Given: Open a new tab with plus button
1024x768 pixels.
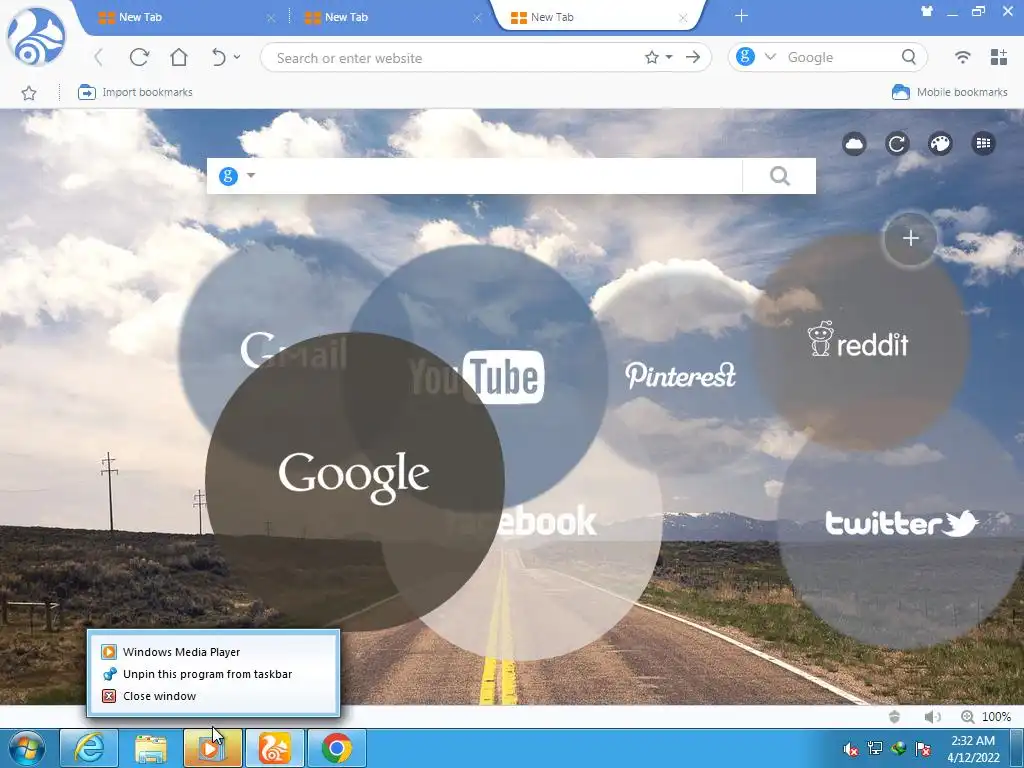Looking at the screenshot, I should (x=741, y=16).
